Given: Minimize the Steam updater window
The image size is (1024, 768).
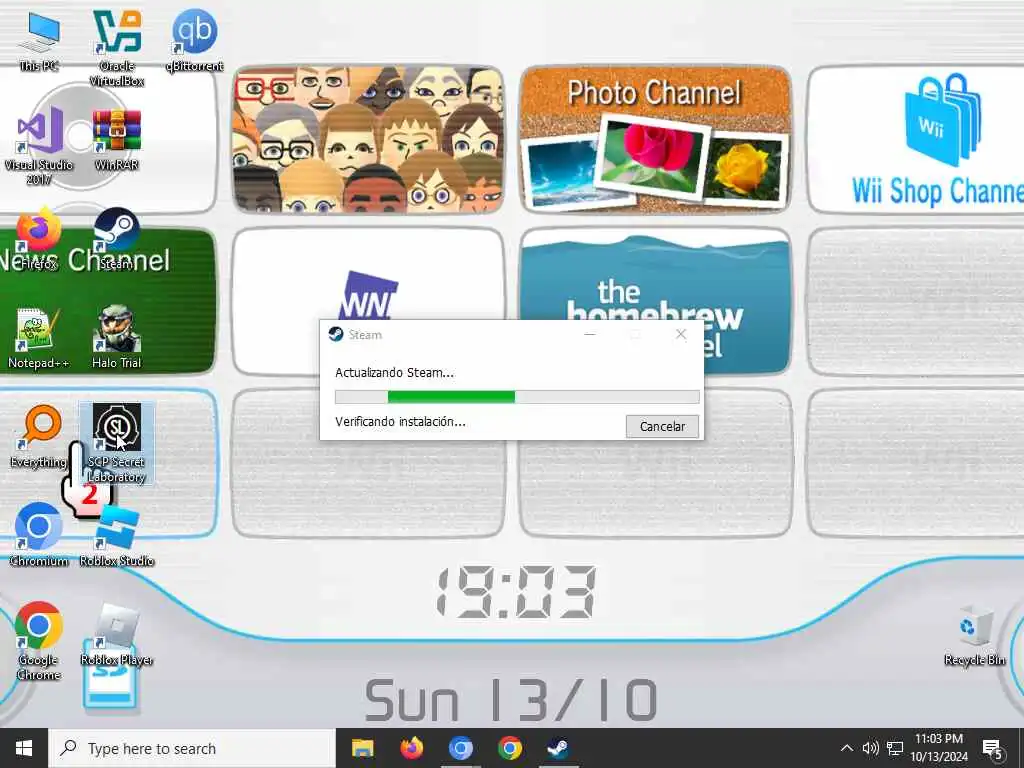Looking at the screenshot, I should pyautogui.click(x=590, y=334).
